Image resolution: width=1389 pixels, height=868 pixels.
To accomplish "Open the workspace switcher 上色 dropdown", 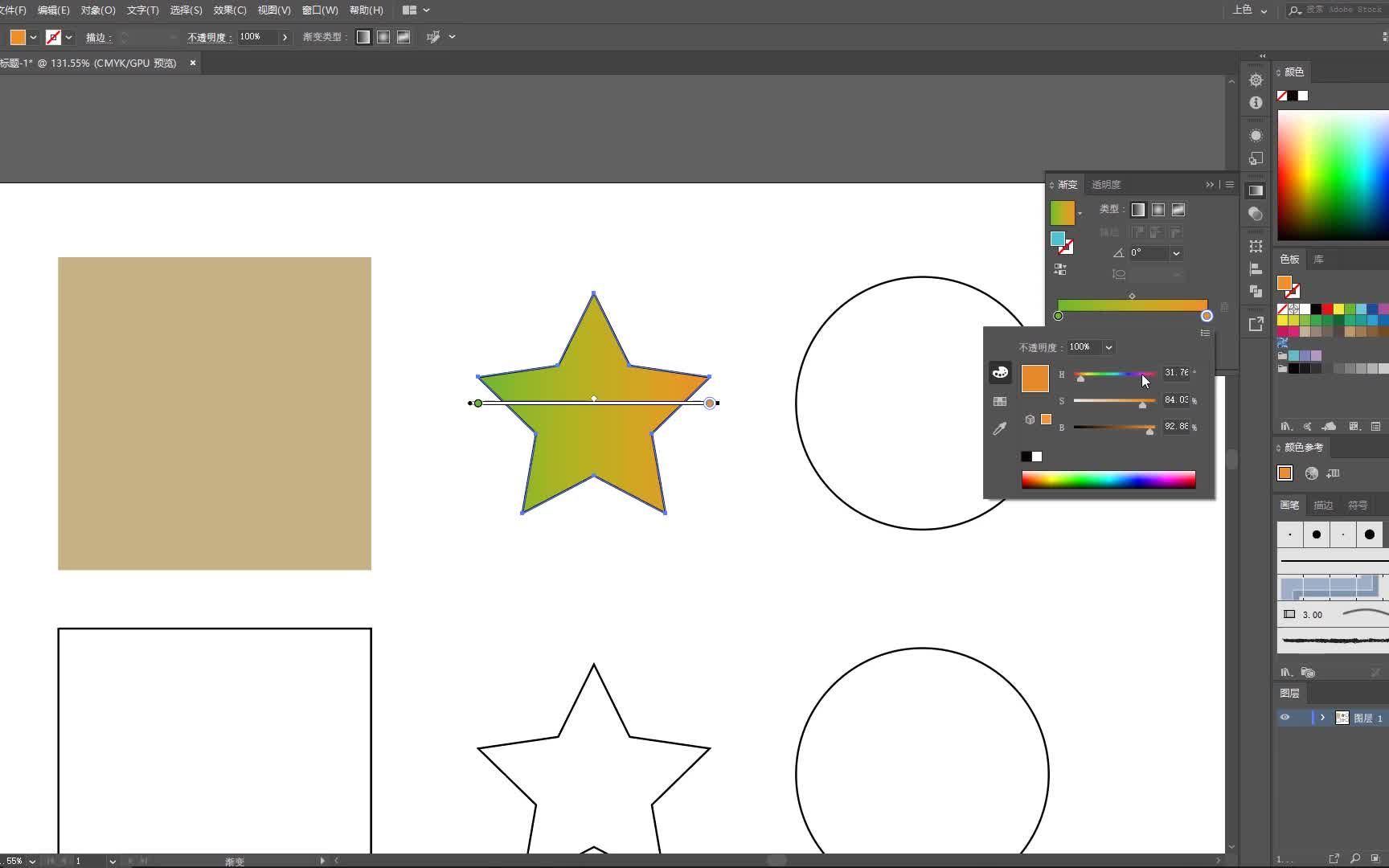I will coord(1250,10).
